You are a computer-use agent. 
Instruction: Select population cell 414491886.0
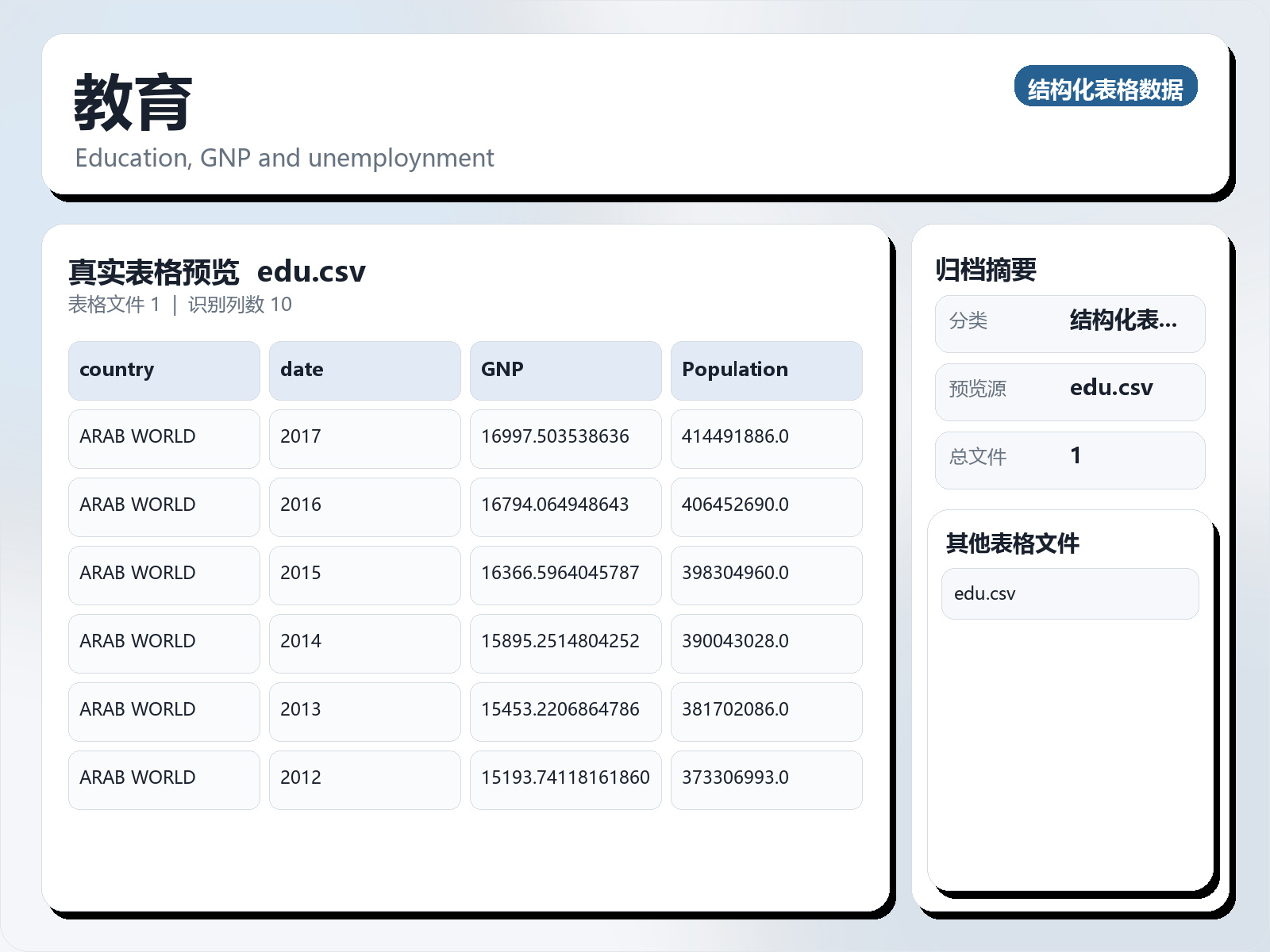[766, 438]
